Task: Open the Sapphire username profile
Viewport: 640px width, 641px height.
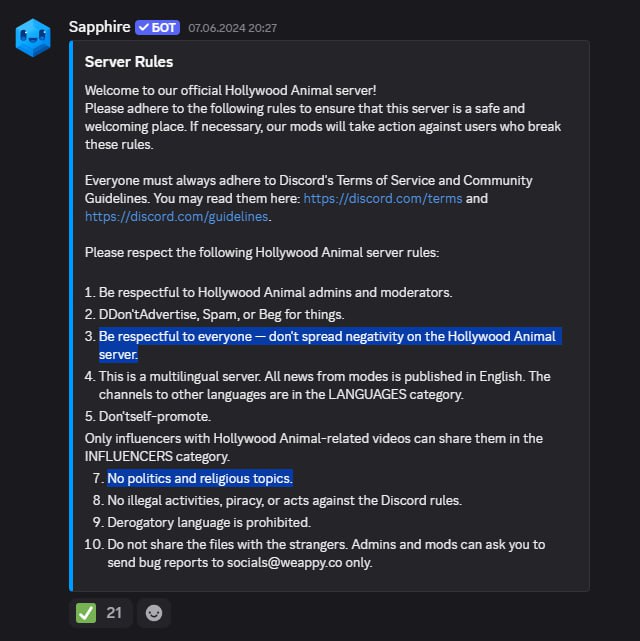Action: coord(99,27)
